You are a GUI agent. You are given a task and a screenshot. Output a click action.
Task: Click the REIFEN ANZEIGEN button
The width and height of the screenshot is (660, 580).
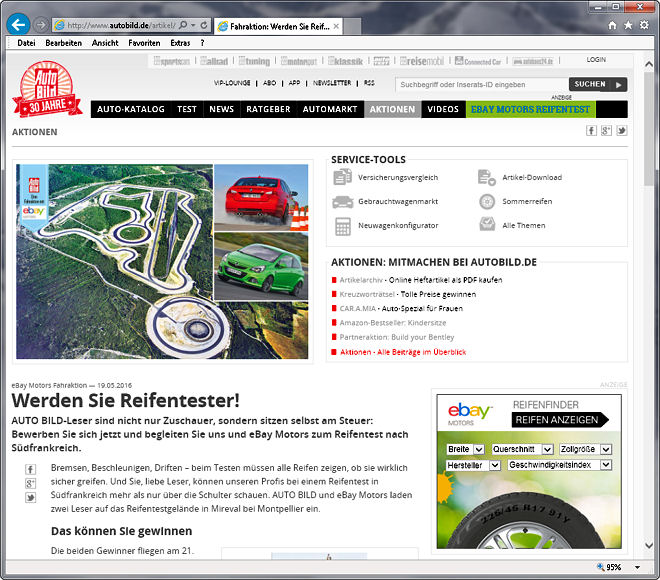click(560, 420)
